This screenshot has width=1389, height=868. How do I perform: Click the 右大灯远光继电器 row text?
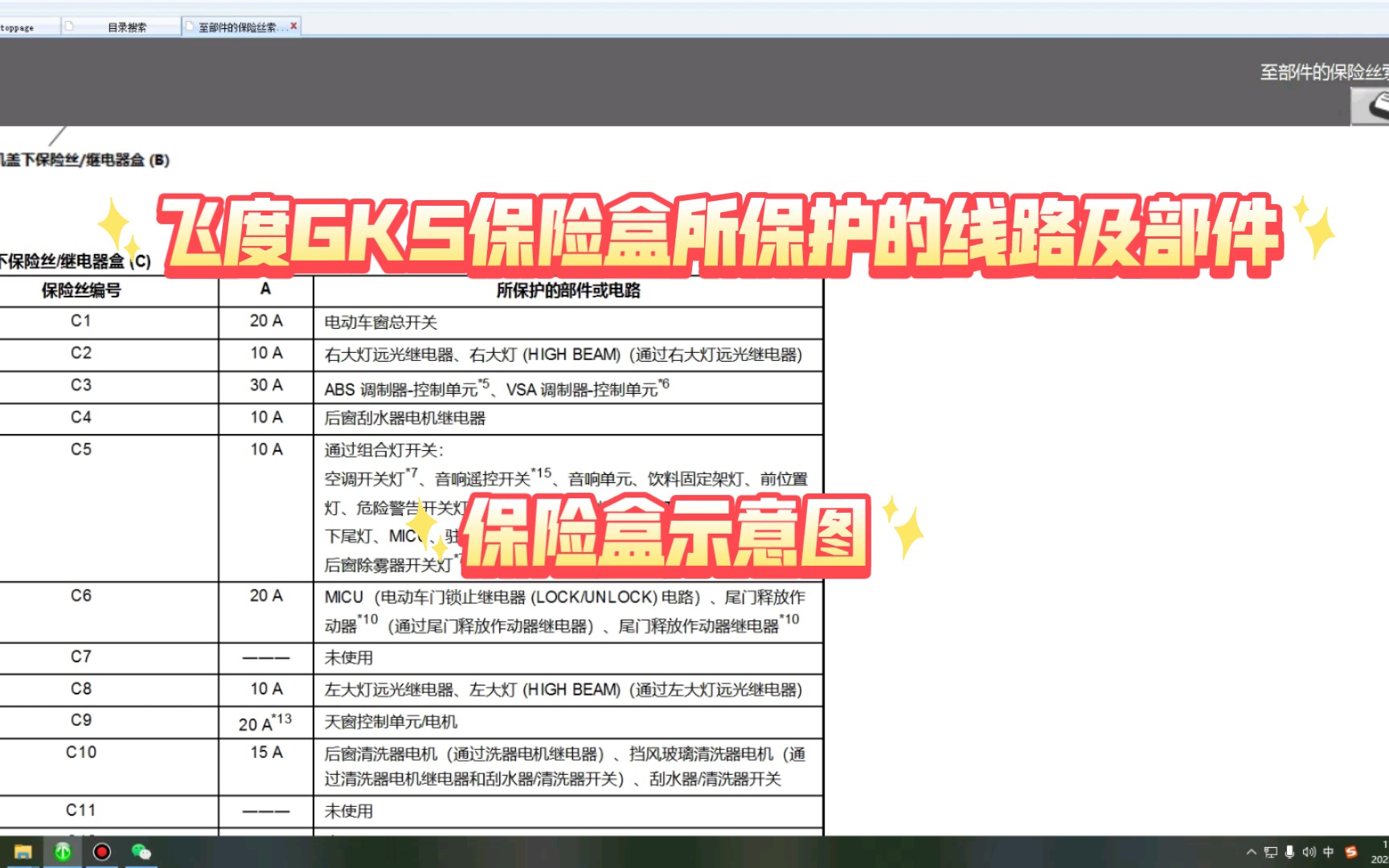[563, 354]
